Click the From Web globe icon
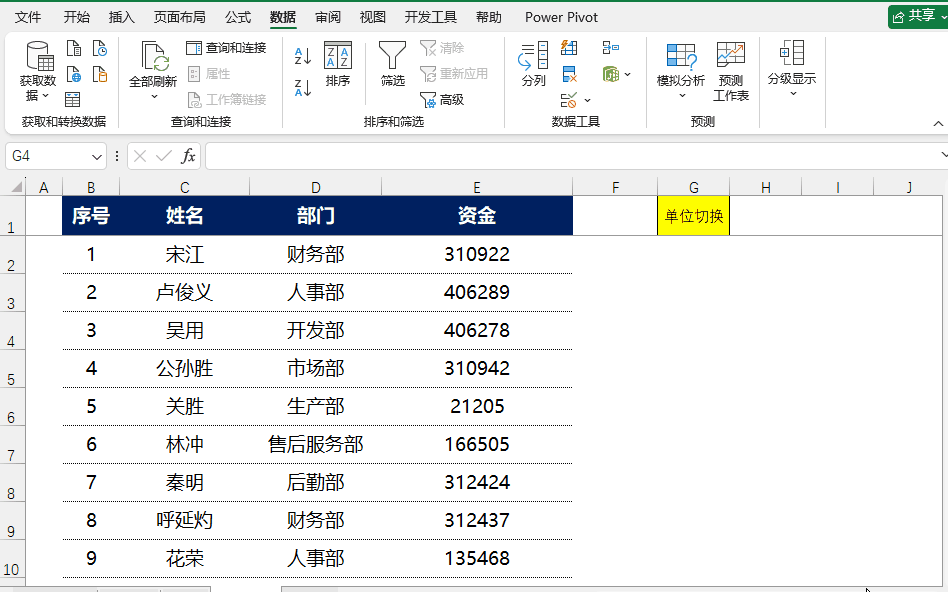This screenshot has width=948, height=592. [x=74, y=74]
